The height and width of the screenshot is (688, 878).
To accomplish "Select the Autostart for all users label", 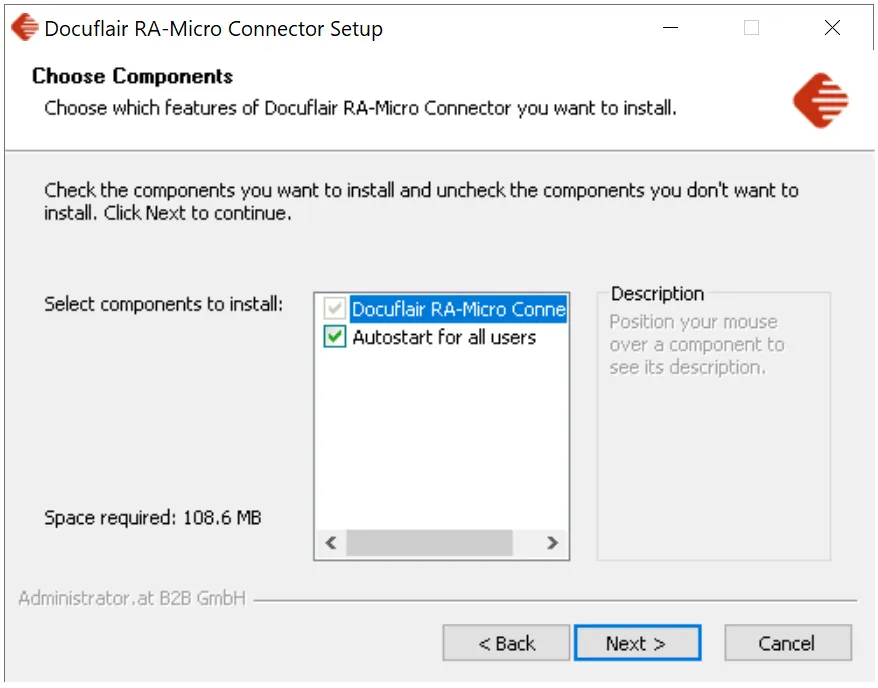I will coord(444,338).
